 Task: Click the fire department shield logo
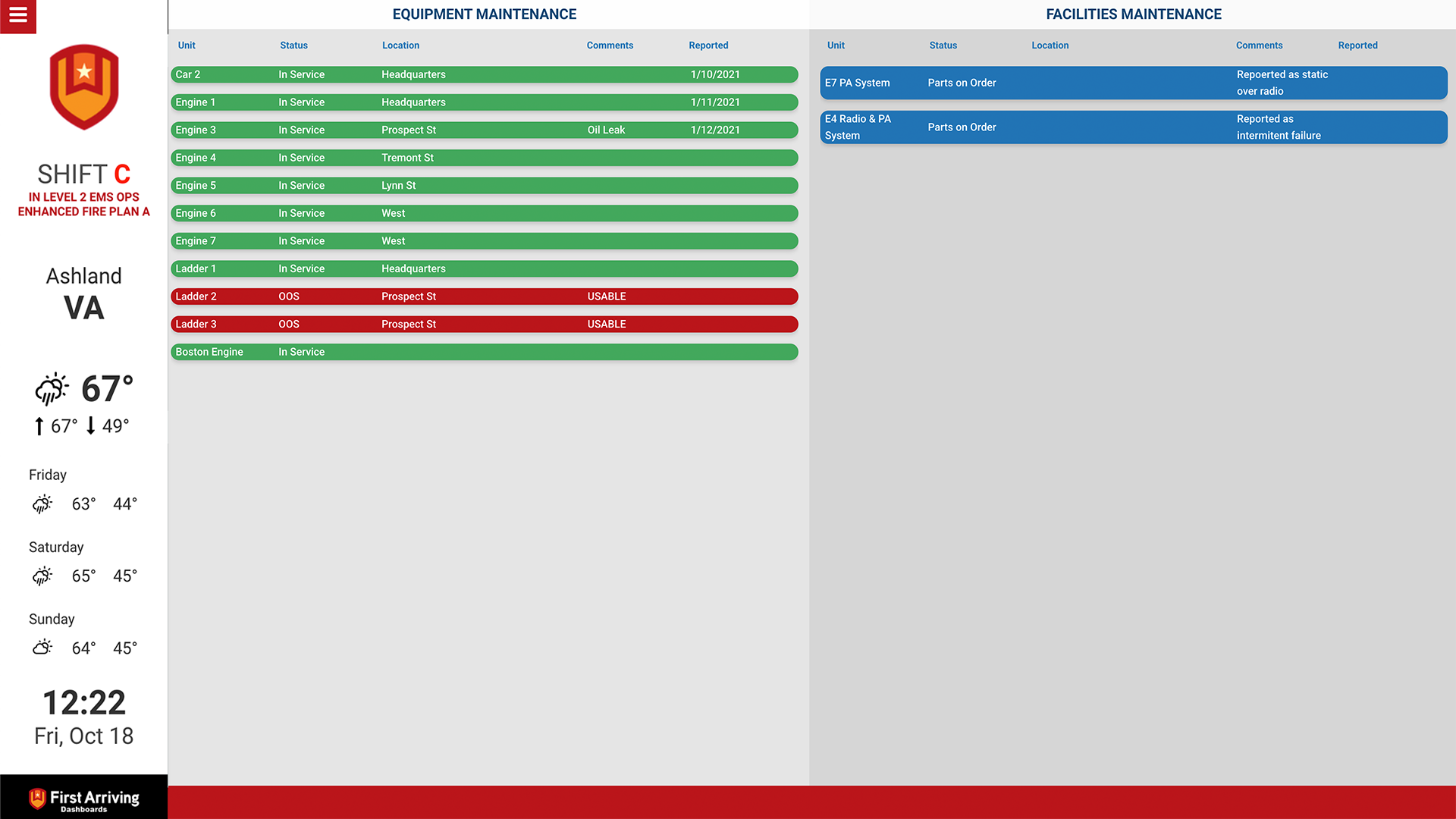(x=84, y=86)
